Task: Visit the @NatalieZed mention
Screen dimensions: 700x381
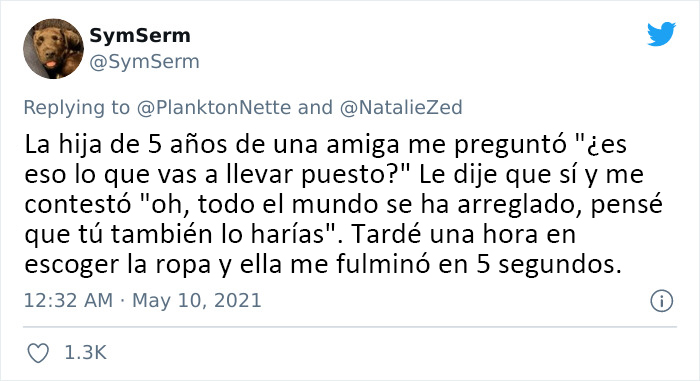Action: click(x=401, y=108)
